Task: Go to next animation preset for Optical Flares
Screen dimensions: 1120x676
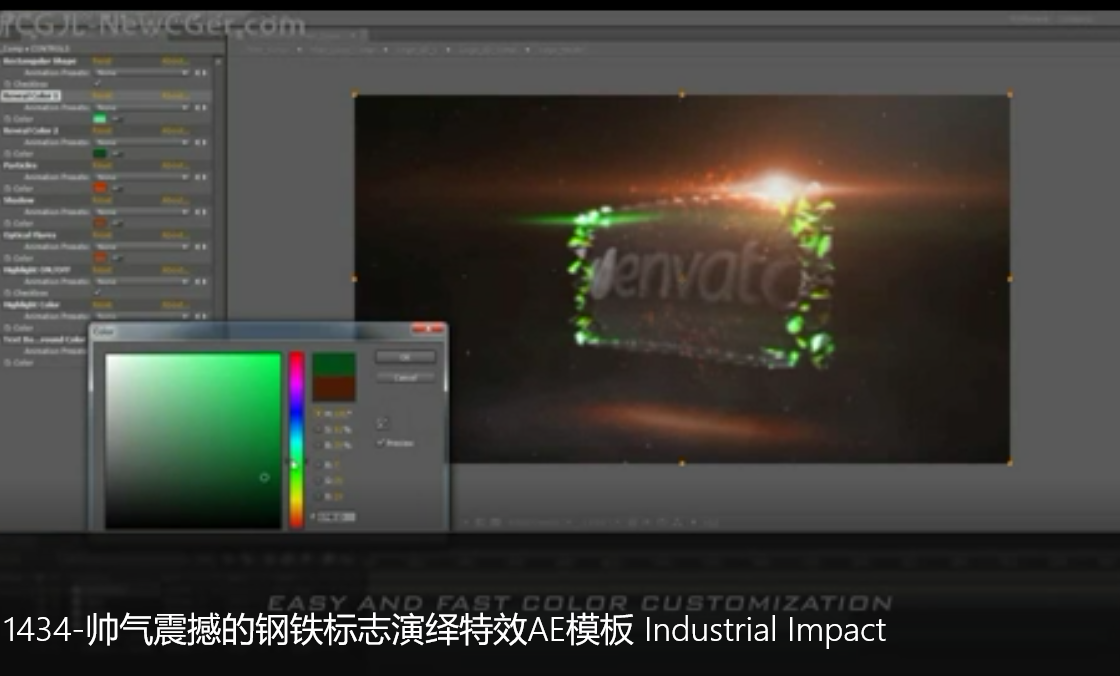Action: pyautogui.click(x=205, y=247)
